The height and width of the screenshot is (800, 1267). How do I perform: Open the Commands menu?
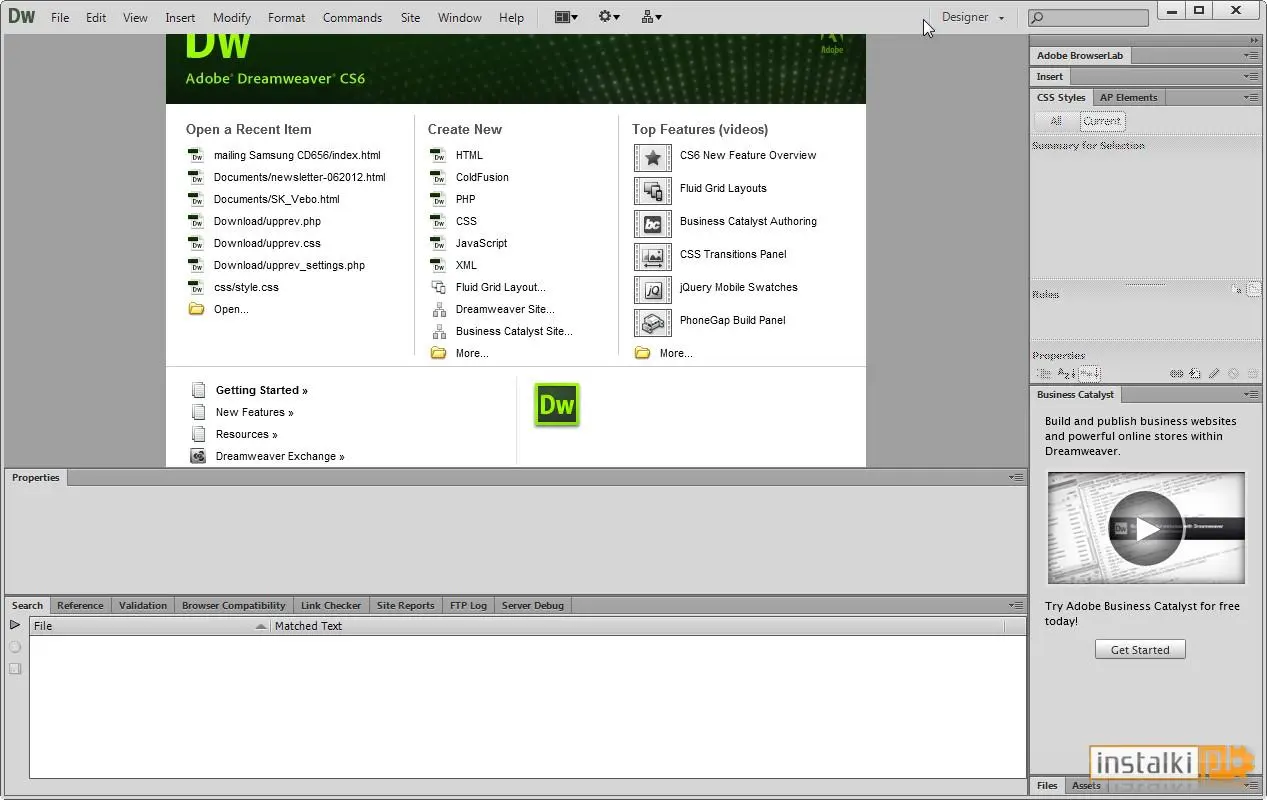point(352,17)
